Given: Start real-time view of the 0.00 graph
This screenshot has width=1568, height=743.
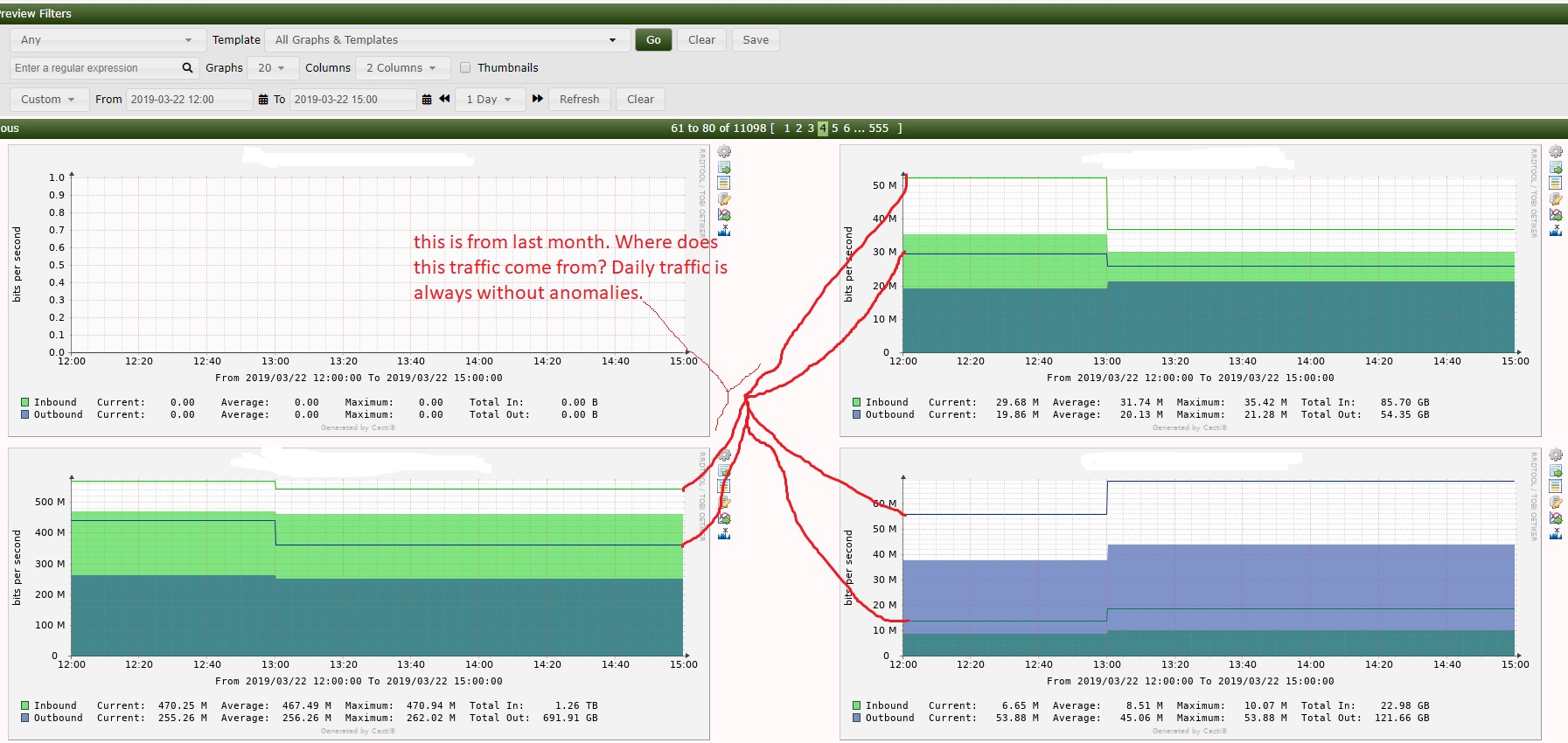Looking at the screenshot, I should pyautogui.click(x=724, y=214).
